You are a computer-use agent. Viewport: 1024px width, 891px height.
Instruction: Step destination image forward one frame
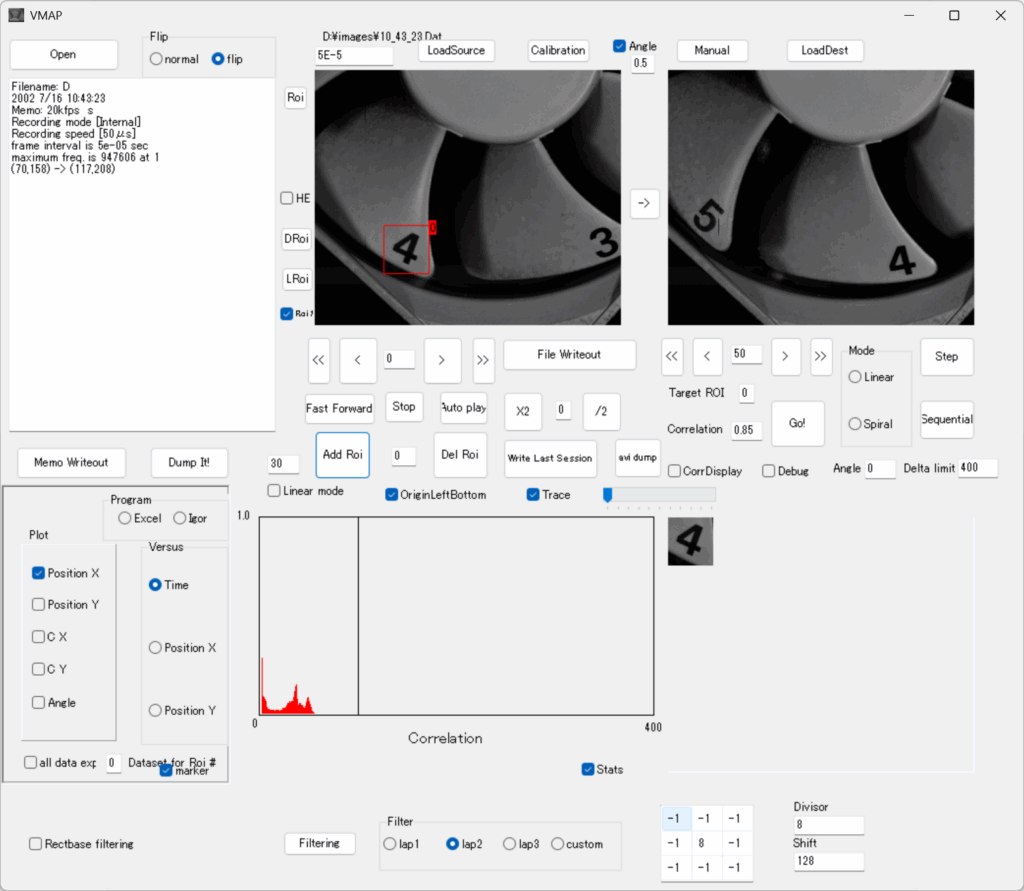click(x=786, y=355)
